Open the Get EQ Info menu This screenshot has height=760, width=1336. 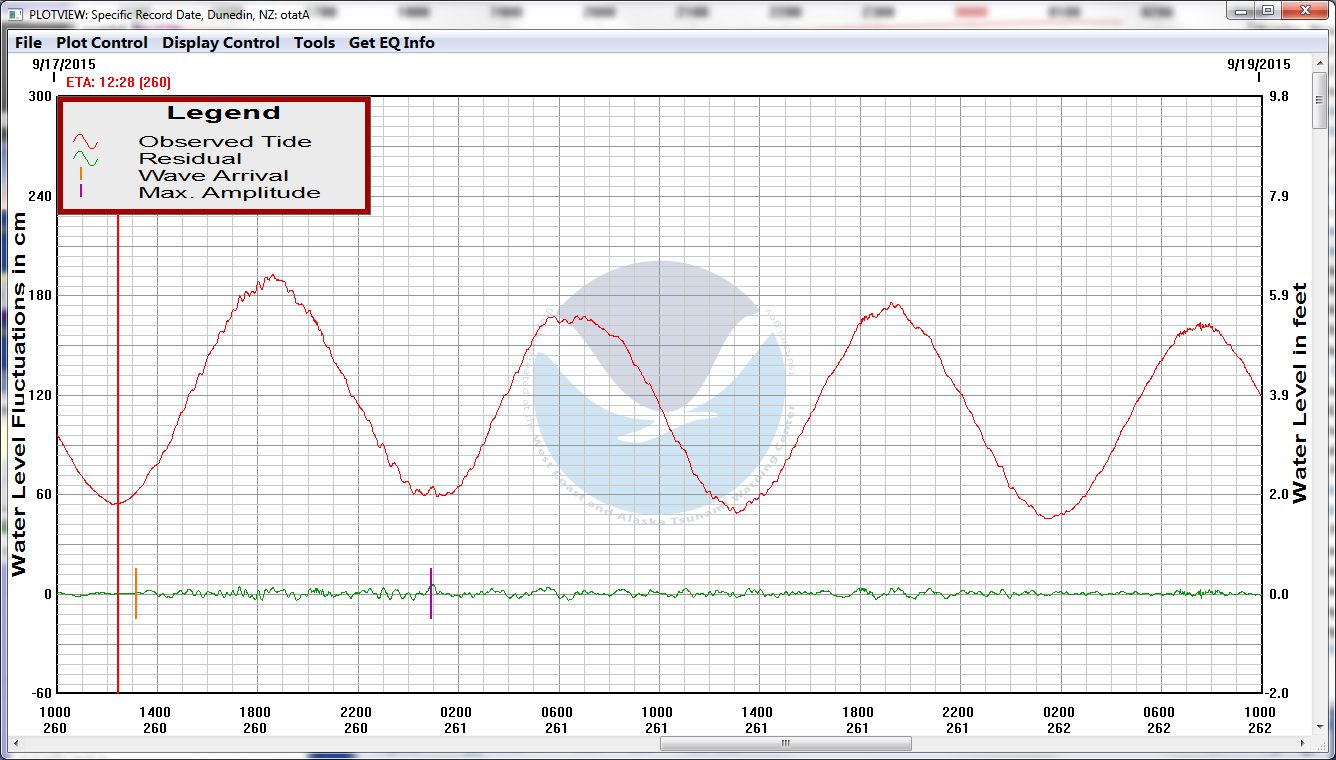(391, 43)
